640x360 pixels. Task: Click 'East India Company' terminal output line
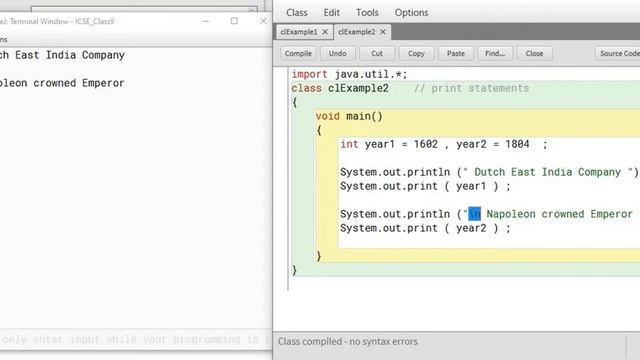(62, 55)
